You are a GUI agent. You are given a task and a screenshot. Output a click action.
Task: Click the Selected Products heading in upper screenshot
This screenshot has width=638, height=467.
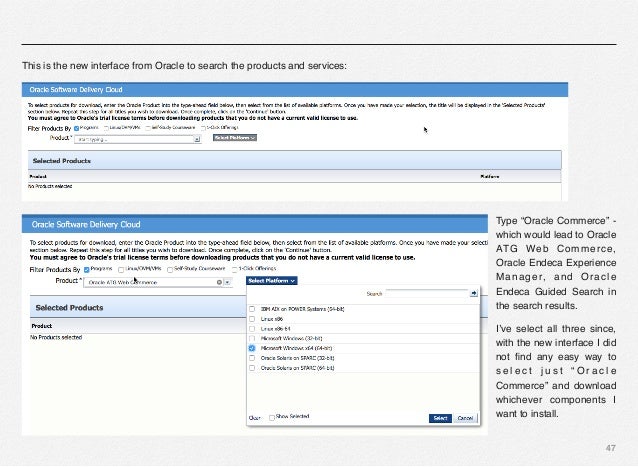[61, 161]
